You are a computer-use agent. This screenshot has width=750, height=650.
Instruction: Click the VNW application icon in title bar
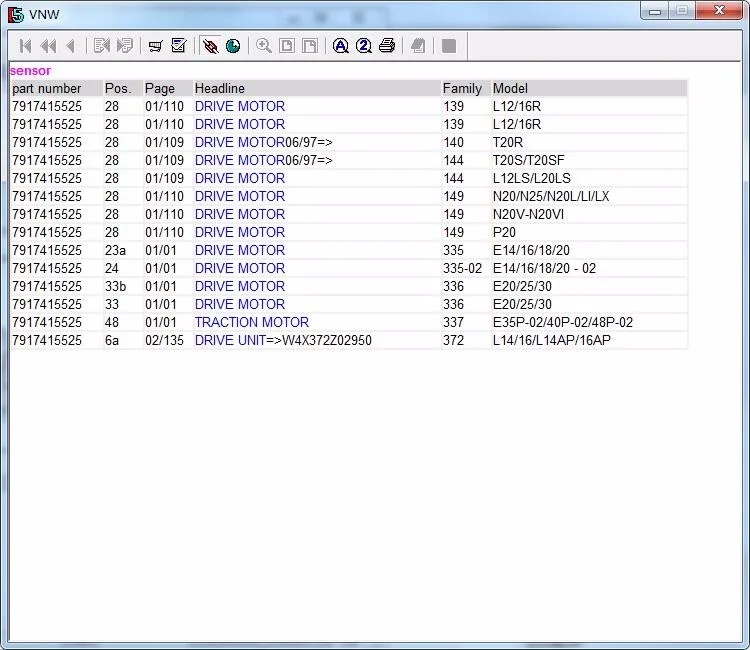[x=16, y=14]
